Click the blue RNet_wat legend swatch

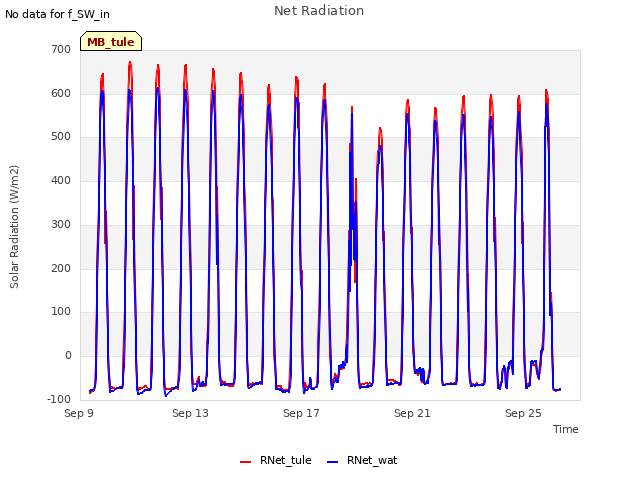[x=333, y=462]
